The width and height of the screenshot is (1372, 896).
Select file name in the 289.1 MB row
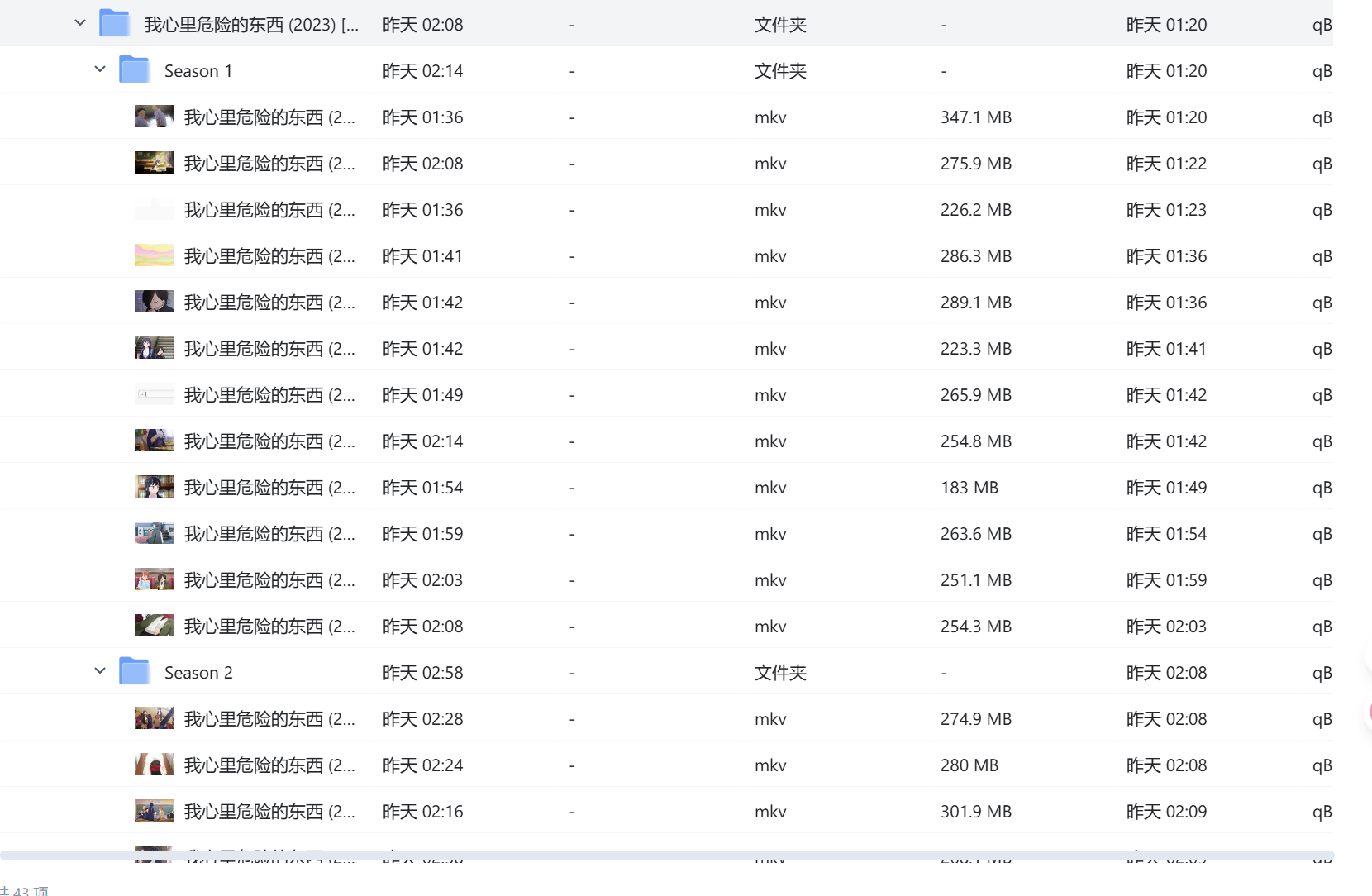tap(269, 303)
